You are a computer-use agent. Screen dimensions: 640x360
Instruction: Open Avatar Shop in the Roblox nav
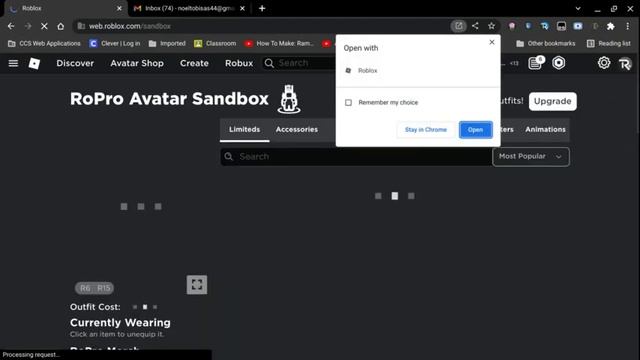click(x=137, y=63)
